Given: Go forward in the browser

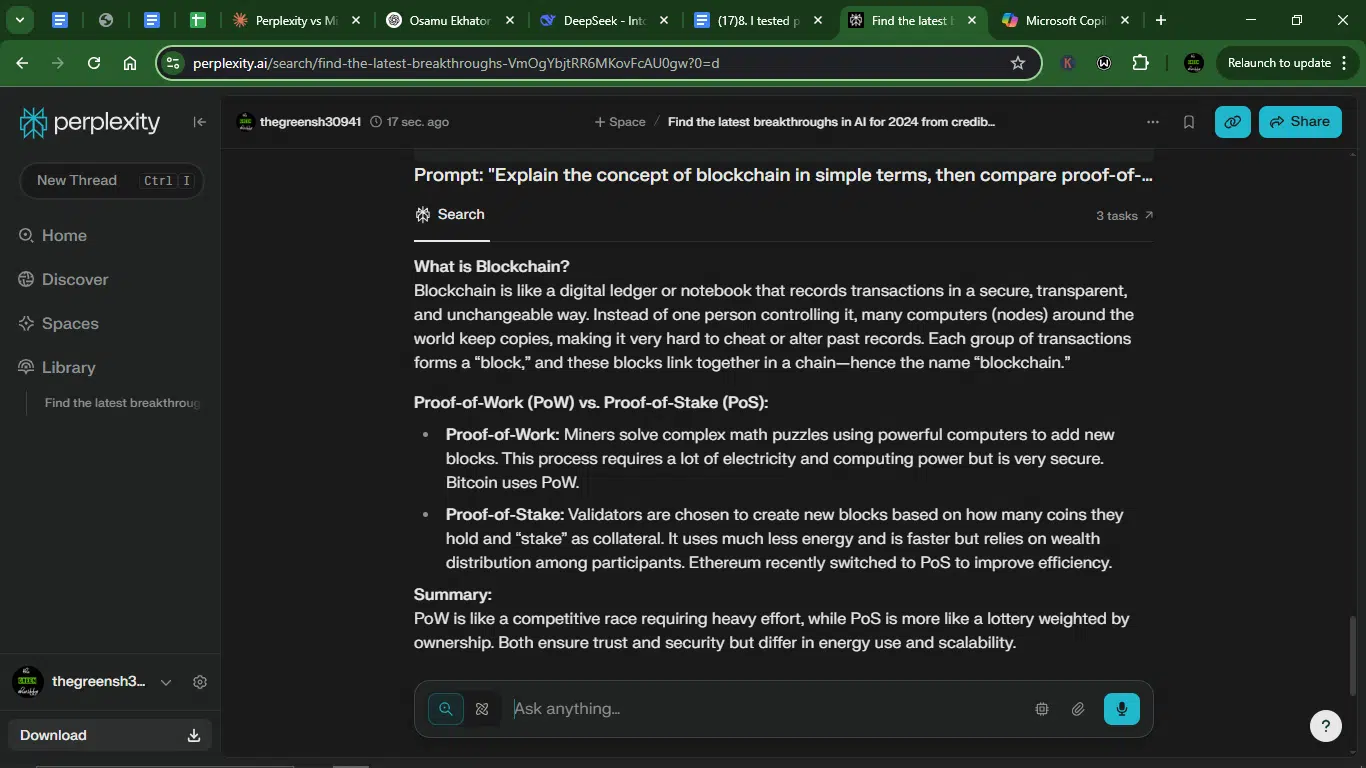Looking at the screenshot, I should 58,63.
